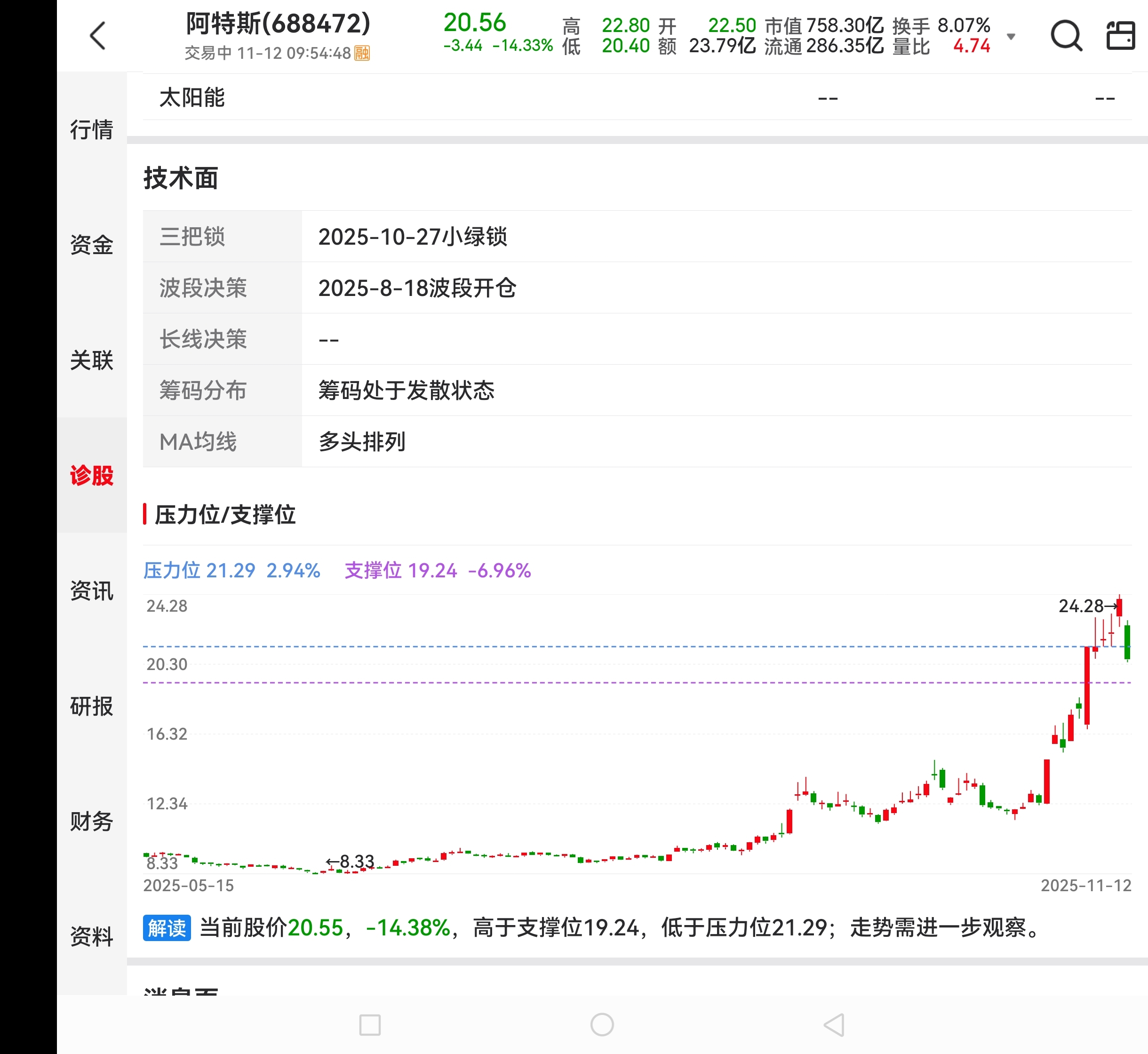This screenshot has height=1054, width=1148.
Task: Open the 财务 sidebar tab
Action: [x=91, y=821]
